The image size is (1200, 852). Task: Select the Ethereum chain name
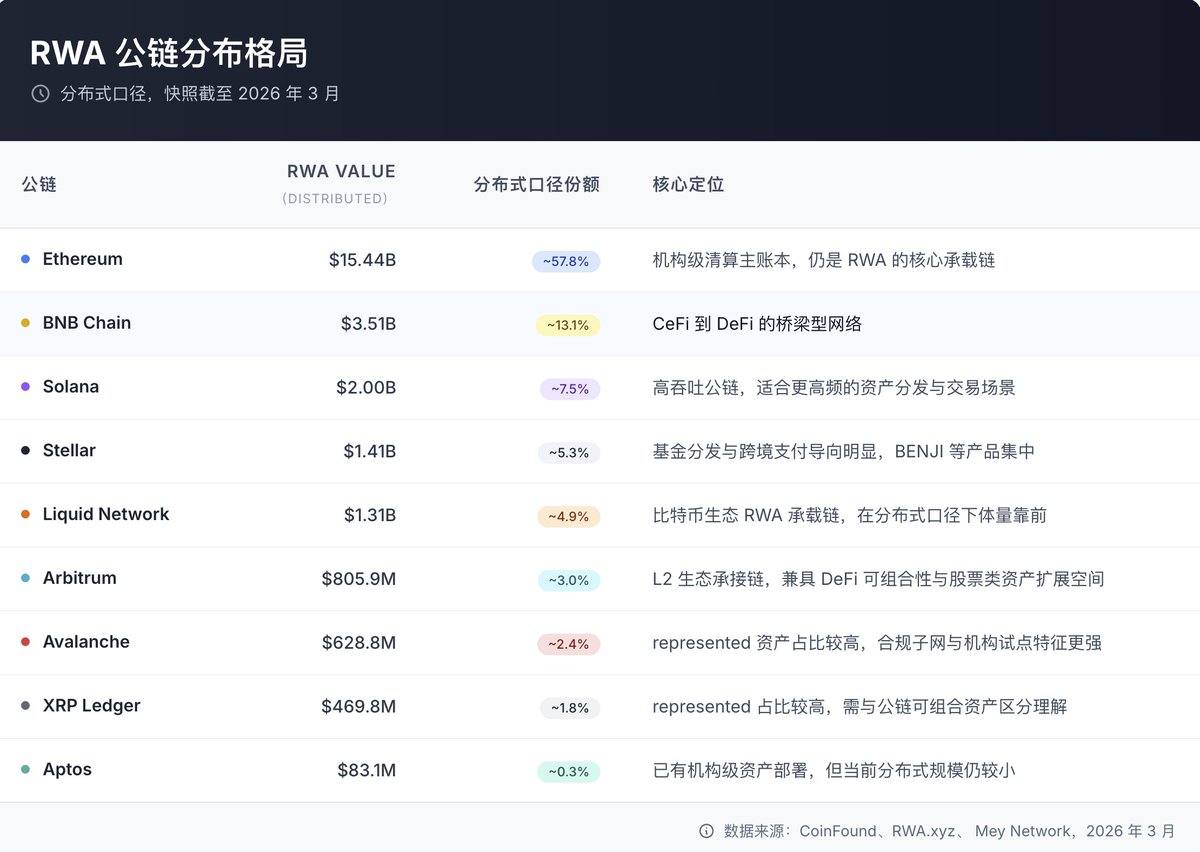[x=83, y=259]
